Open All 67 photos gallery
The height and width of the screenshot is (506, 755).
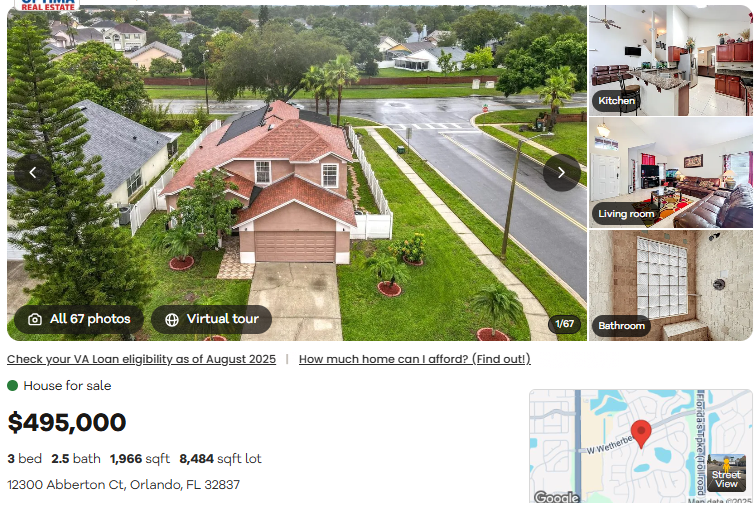79,319
